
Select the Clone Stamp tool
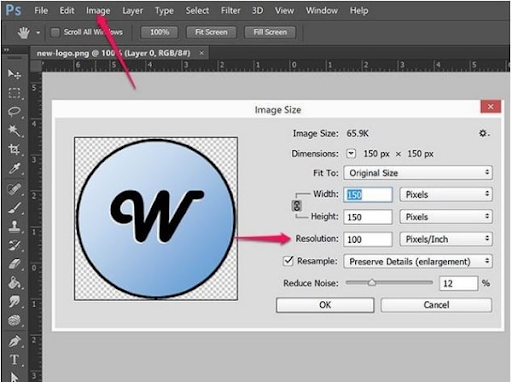tap(14, 227)
